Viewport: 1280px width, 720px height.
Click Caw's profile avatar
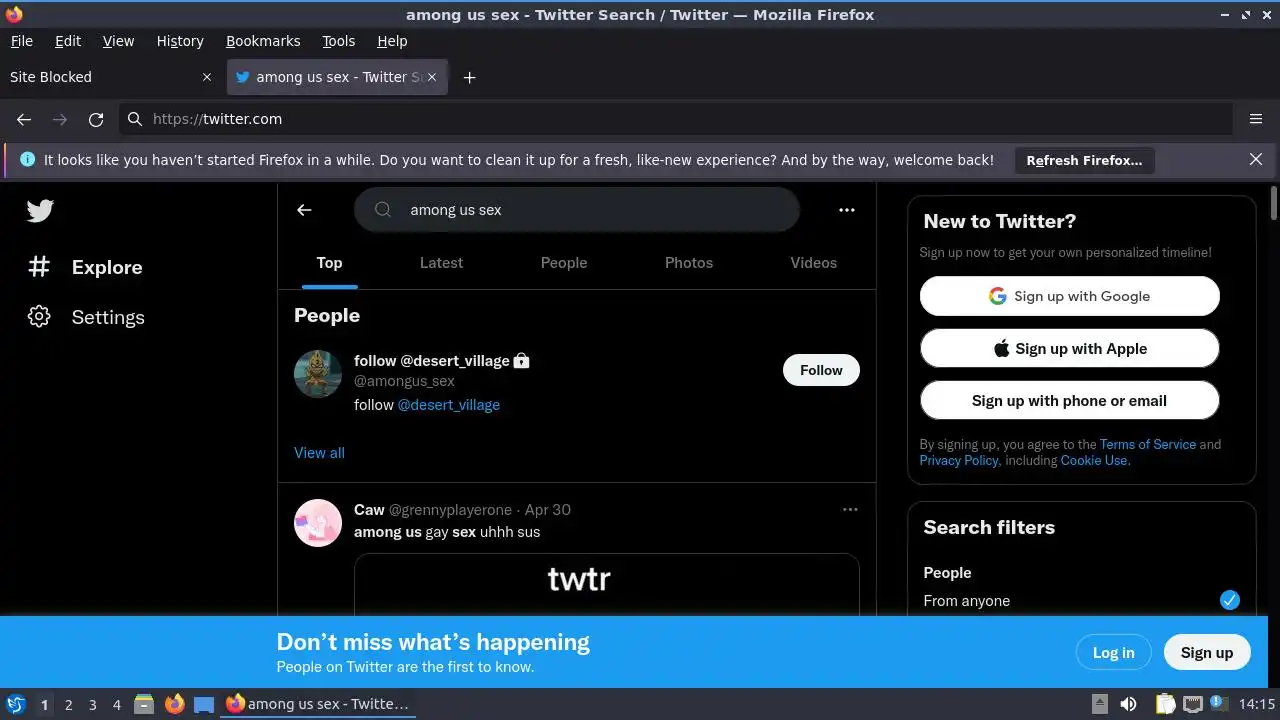318,523
